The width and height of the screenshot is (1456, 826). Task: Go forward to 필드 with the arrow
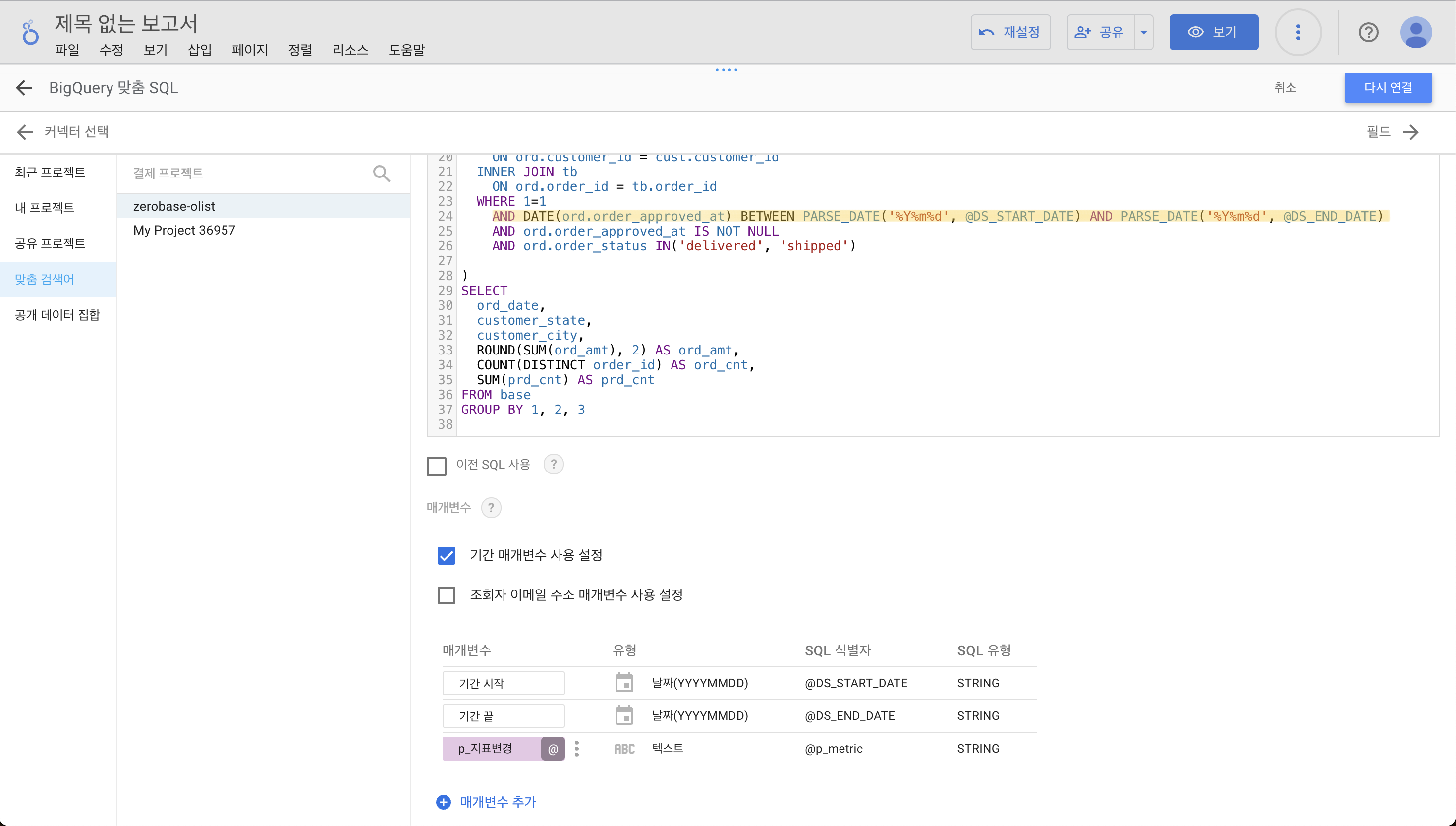[1410, 132]
